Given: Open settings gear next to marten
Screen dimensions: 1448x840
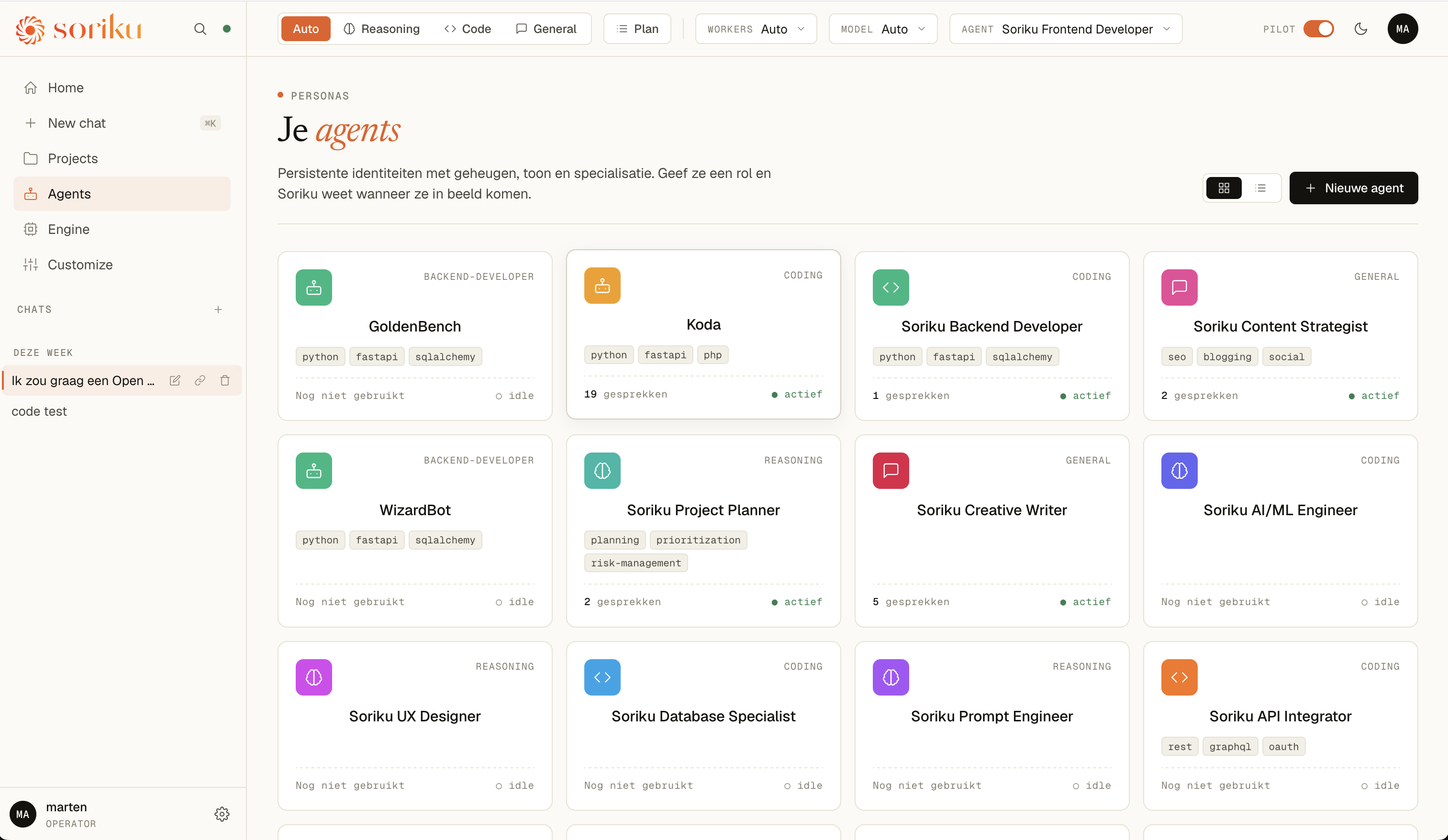Looking at the screenshot, I should (222, 814).
